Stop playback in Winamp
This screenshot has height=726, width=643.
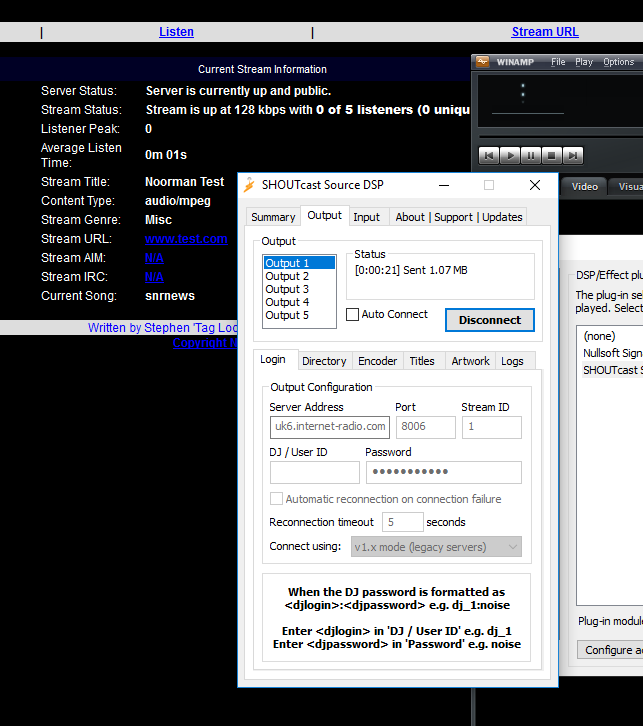tap(552, 155)
